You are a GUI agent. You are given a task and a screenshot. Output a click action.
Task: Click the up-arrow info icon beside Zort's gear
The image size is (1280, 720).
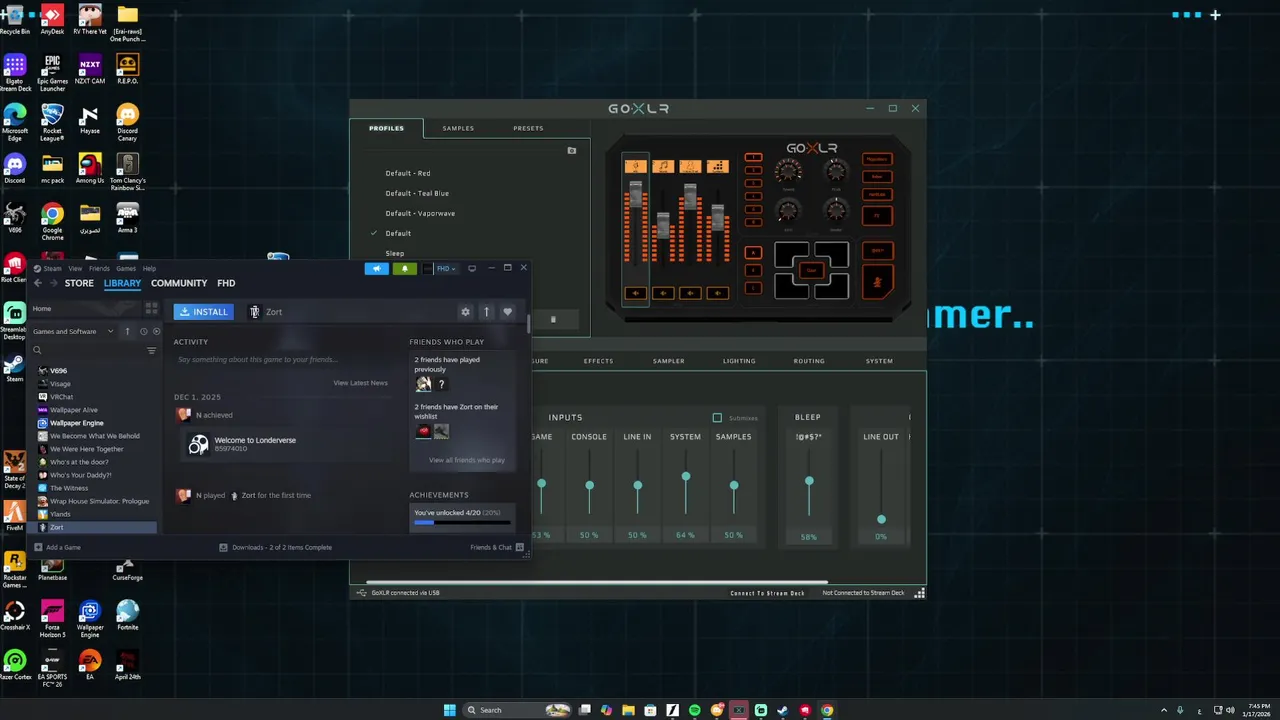click(x=487, y=312)
